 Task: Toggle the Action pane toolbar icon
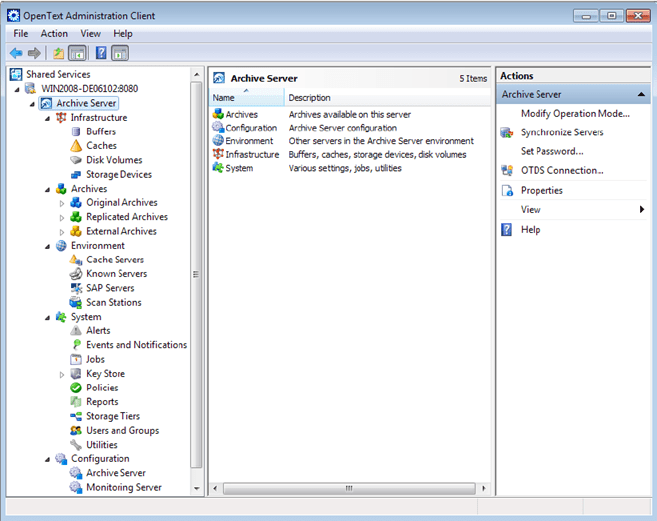click(120, 53)
